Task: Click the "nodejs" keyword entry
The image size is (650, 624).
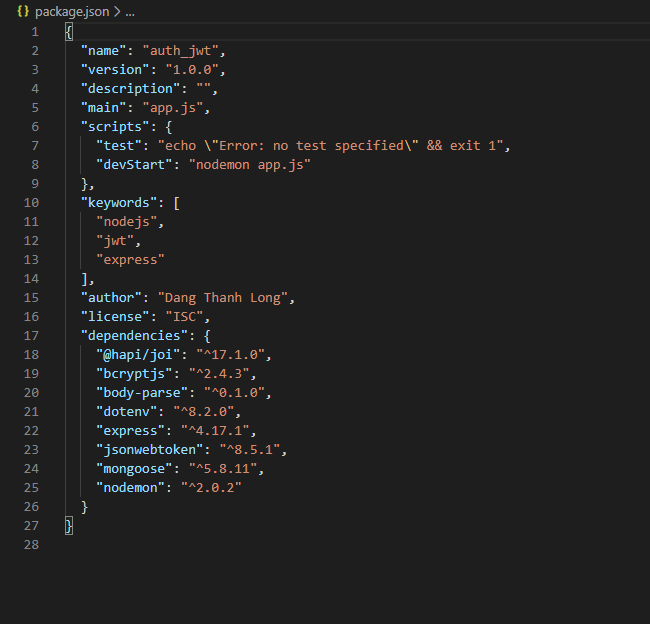Action: (x=127, y=222)
